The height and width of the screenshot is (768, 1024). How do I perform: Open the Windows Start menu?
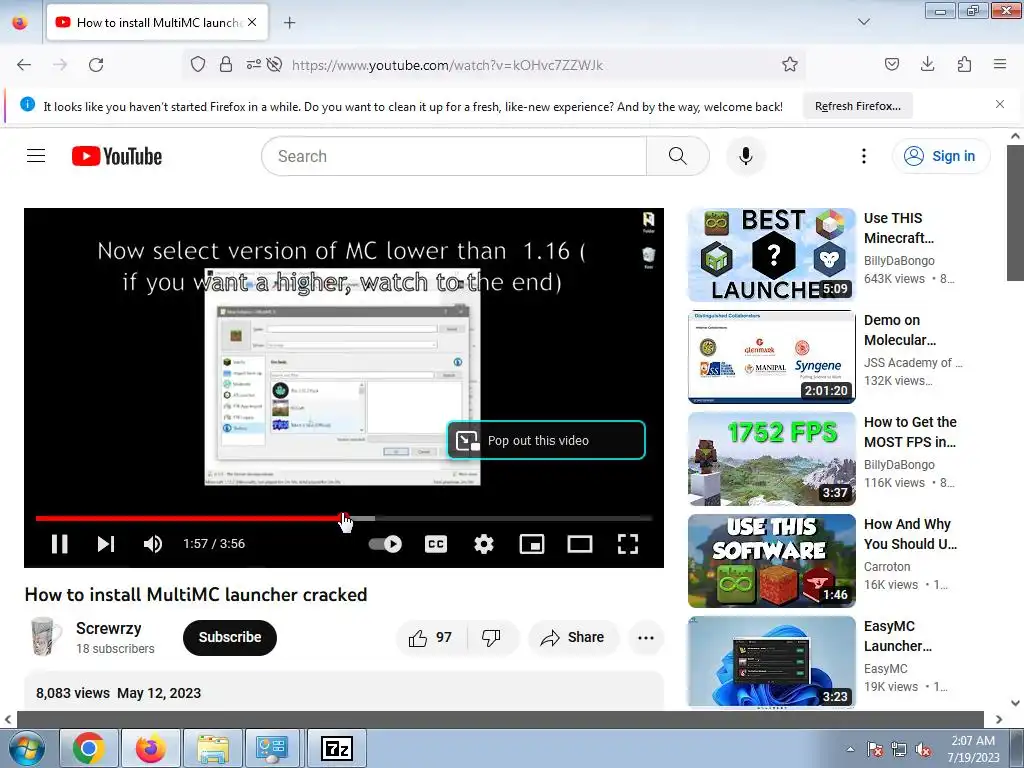point(26,748)
